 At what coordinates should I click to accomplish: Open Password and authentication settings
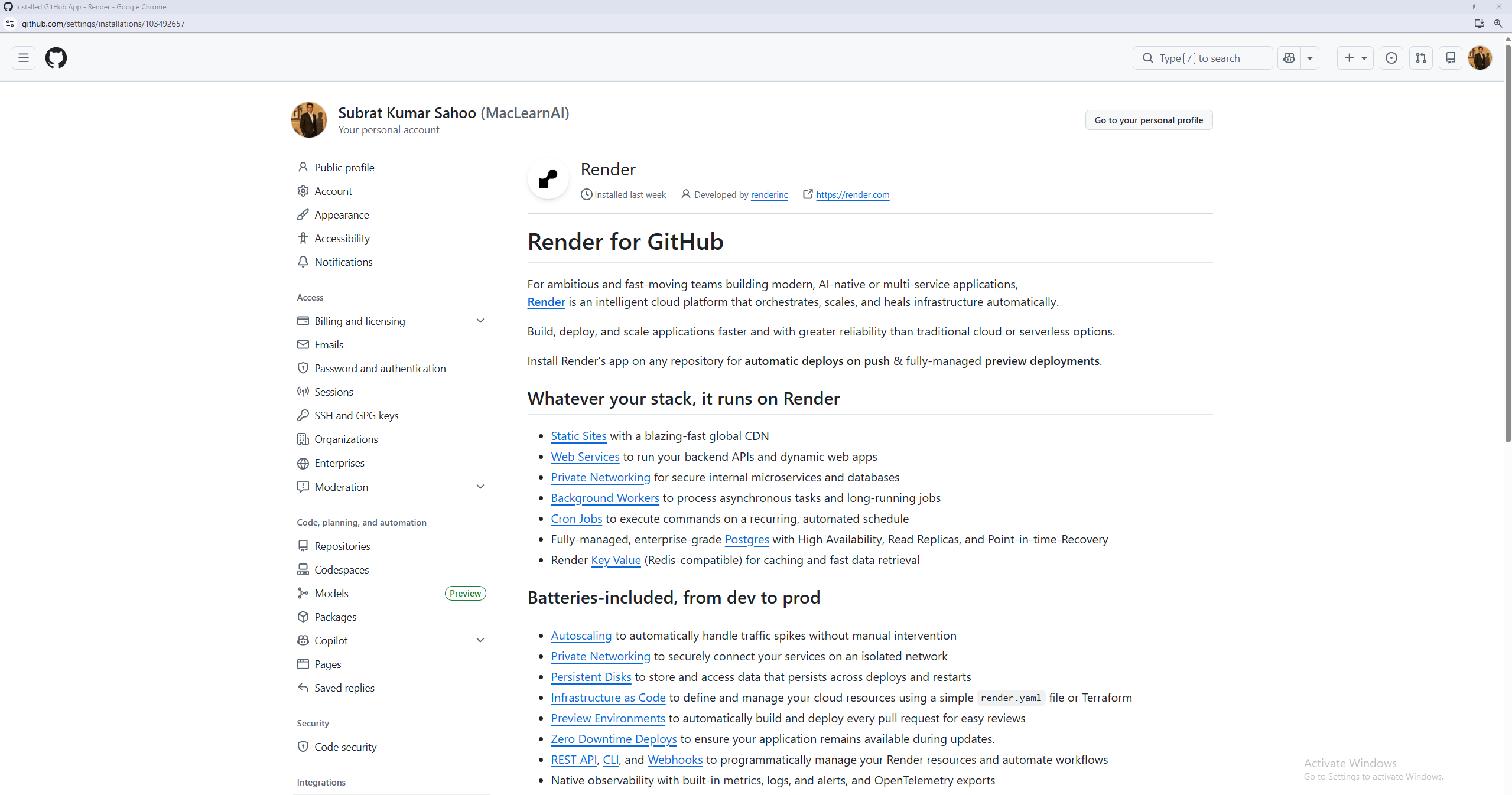coord(380,368)
